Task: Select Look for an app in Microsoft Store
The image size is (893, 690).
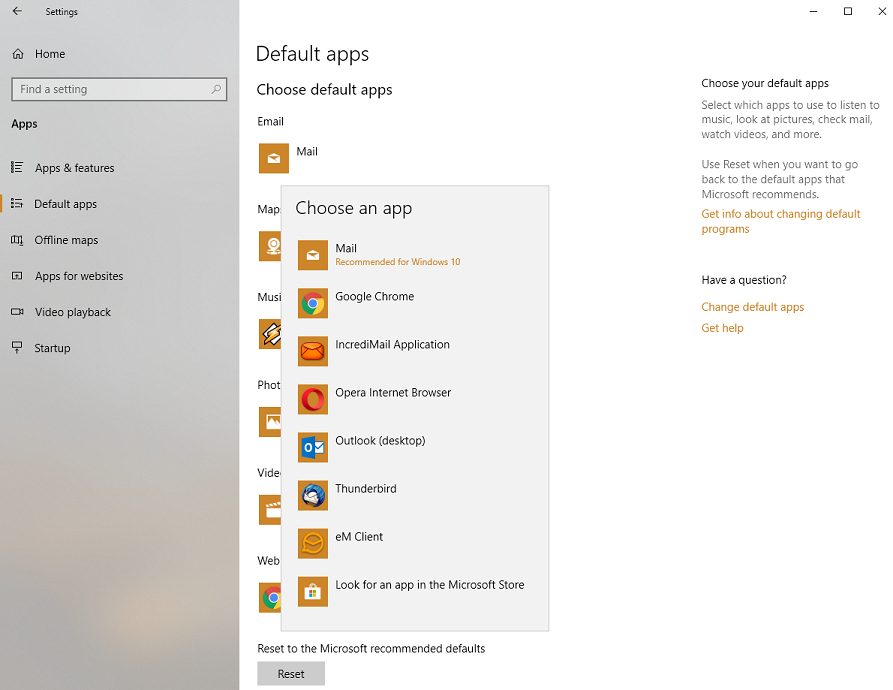Action: pos(415,592)
